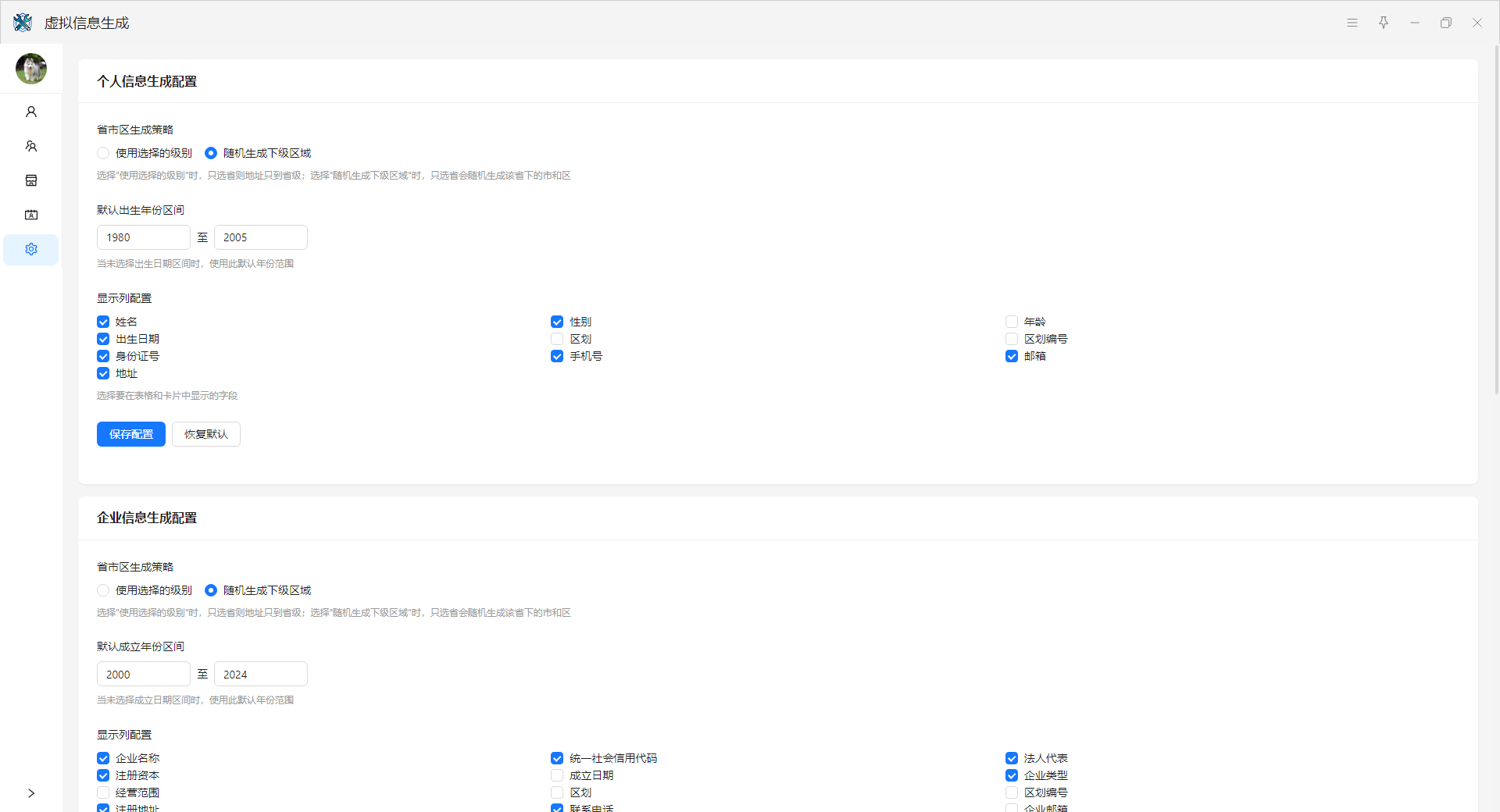Enable the 成立日期 column checkbox

click(x=557, y=775)
